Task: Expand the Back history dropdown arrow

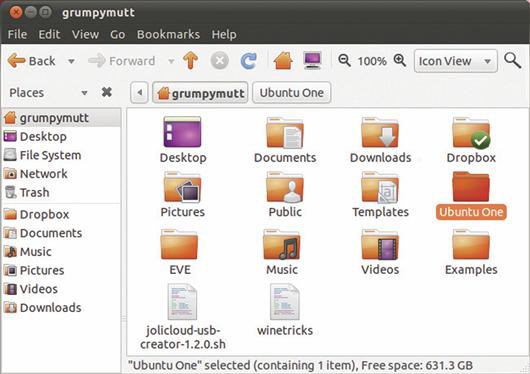Action: point(71,62)
